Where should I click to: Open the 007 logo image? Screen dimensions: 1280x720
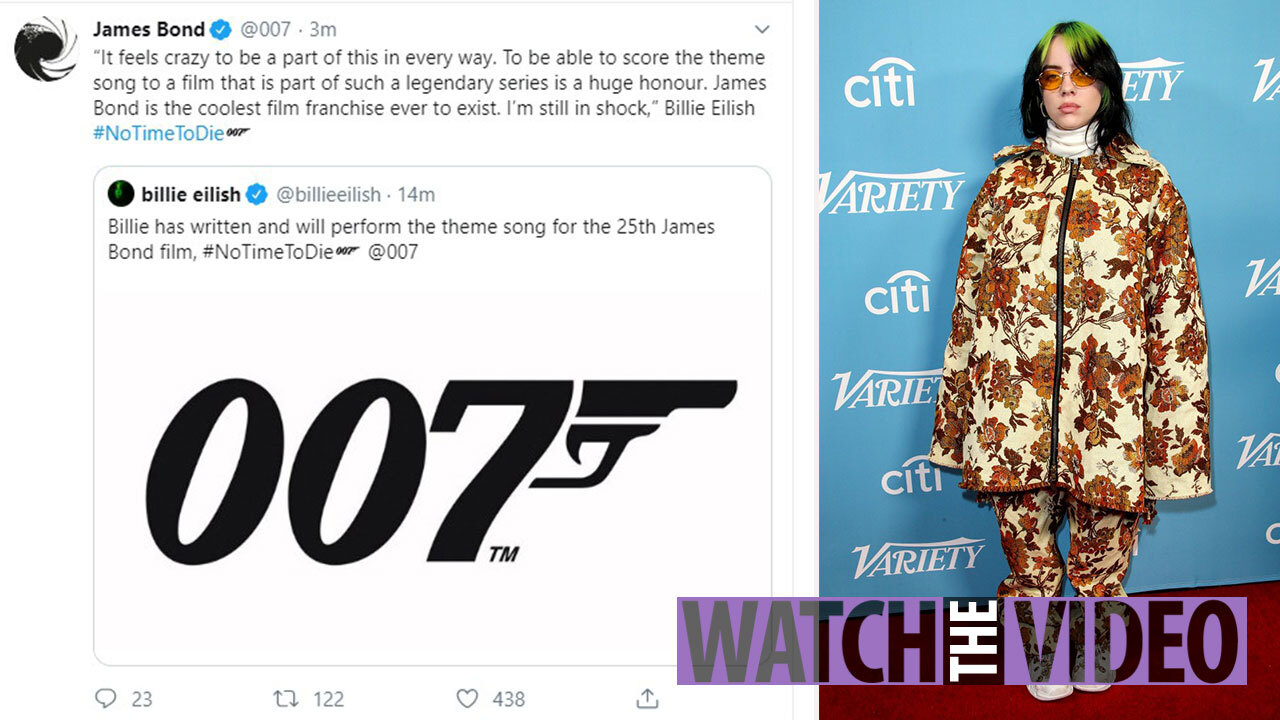pyautogui.click(x=432, y=469)
